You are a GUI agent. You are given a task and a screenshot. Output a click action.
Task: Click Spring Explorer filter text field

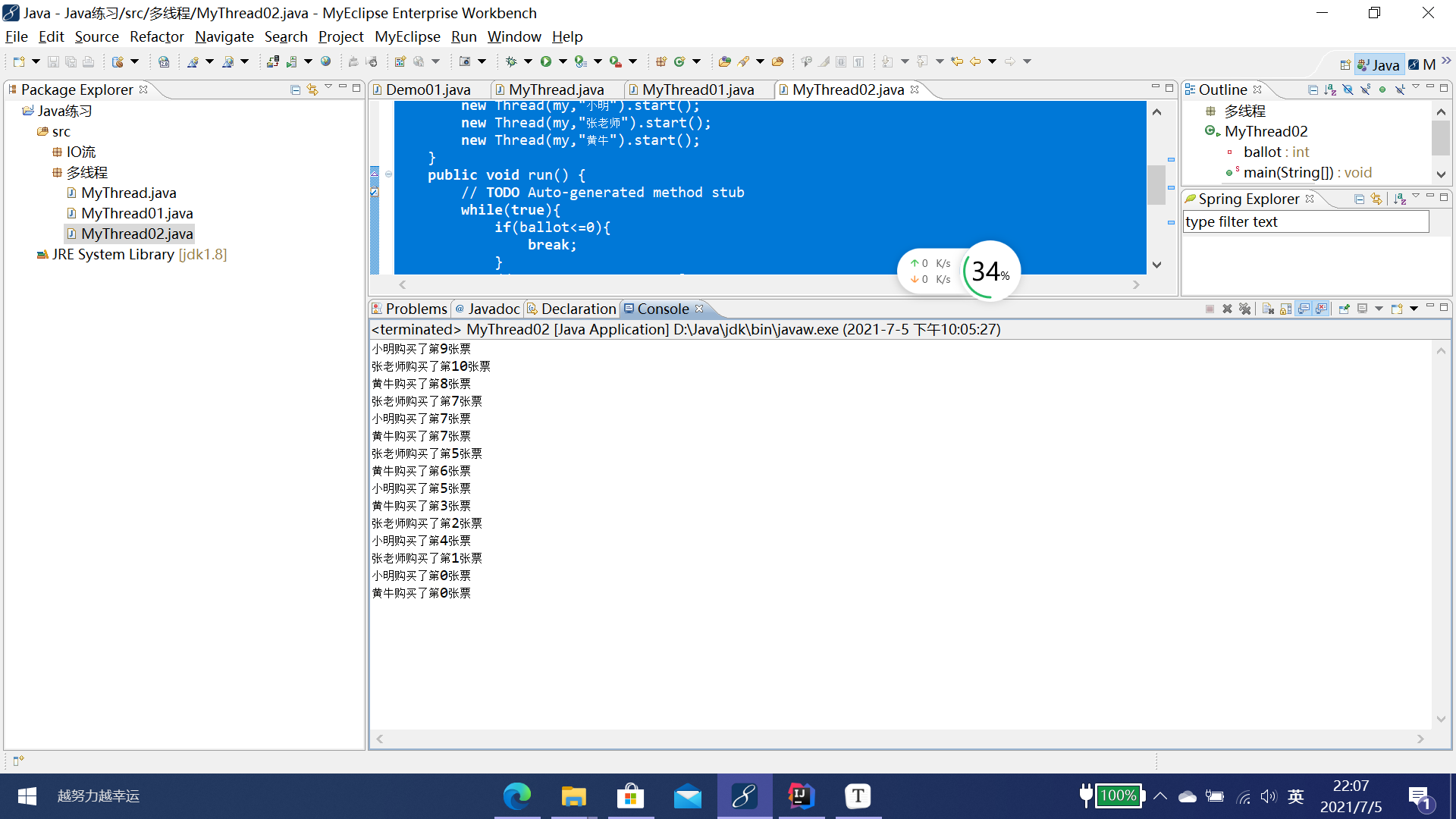click(1305, 221)
